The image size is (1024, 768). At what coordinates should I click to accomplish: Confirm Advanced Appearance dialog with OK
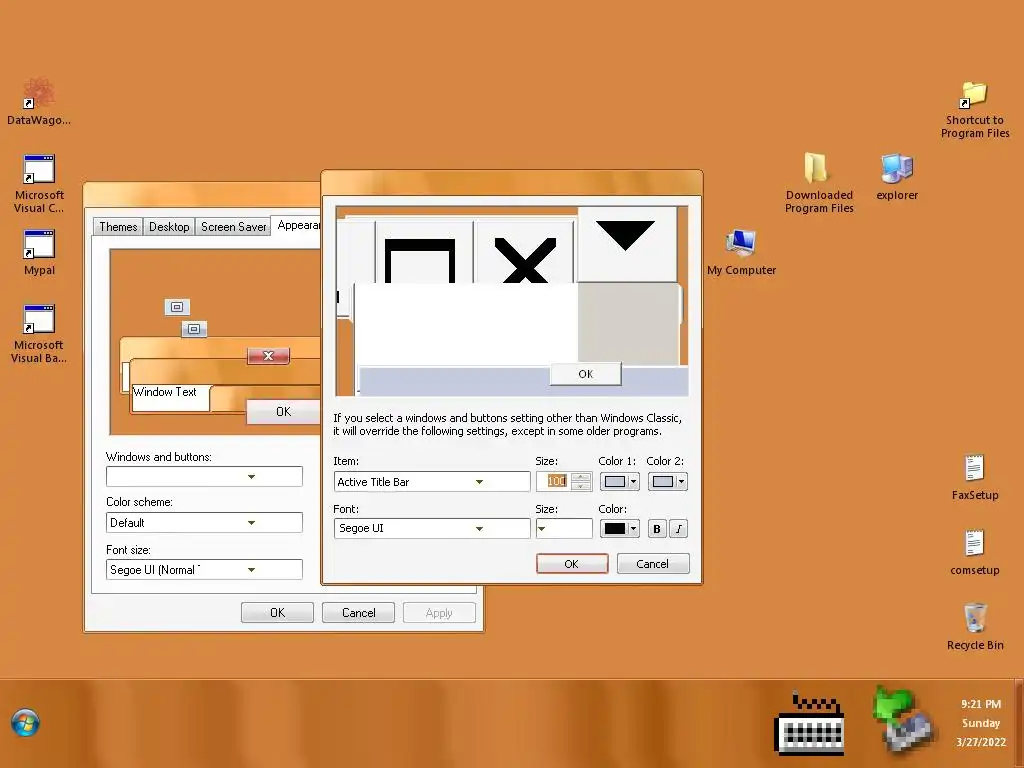(571, 564)
